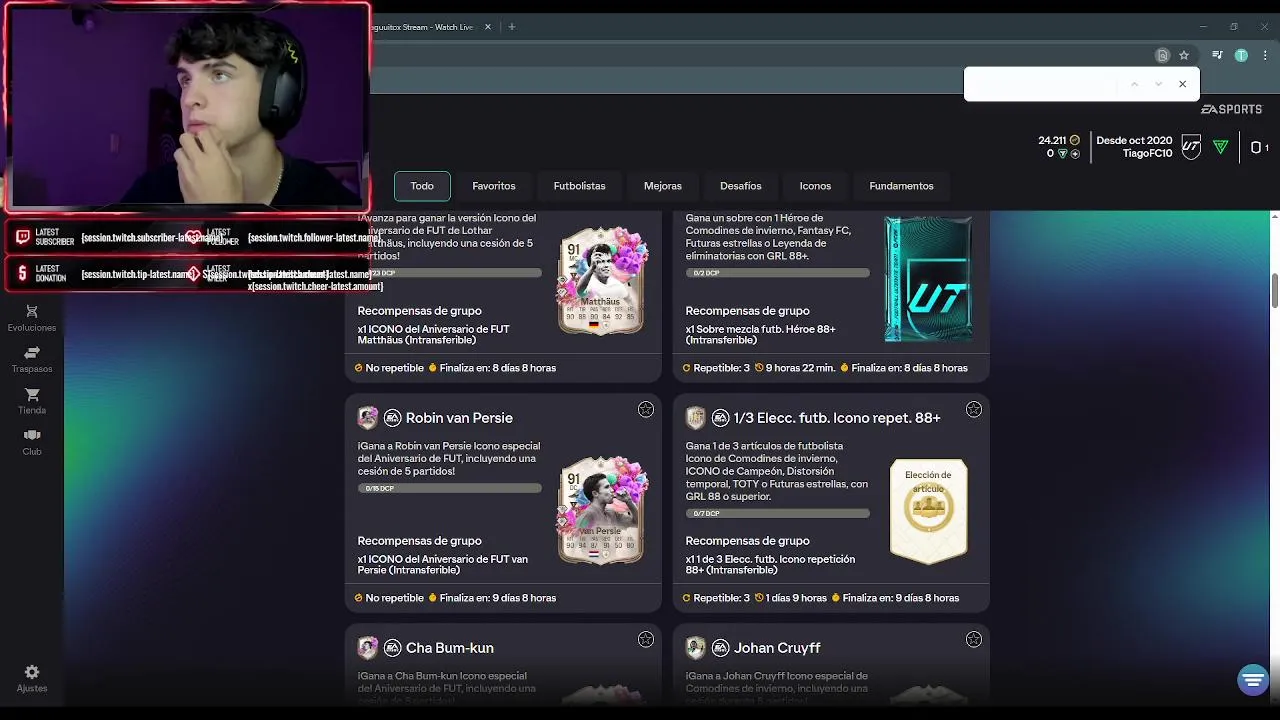Image resolution: width=1280 pixels, height=720 pixels.
Task: Open the blue filter button
Action: coord(1252,680)
